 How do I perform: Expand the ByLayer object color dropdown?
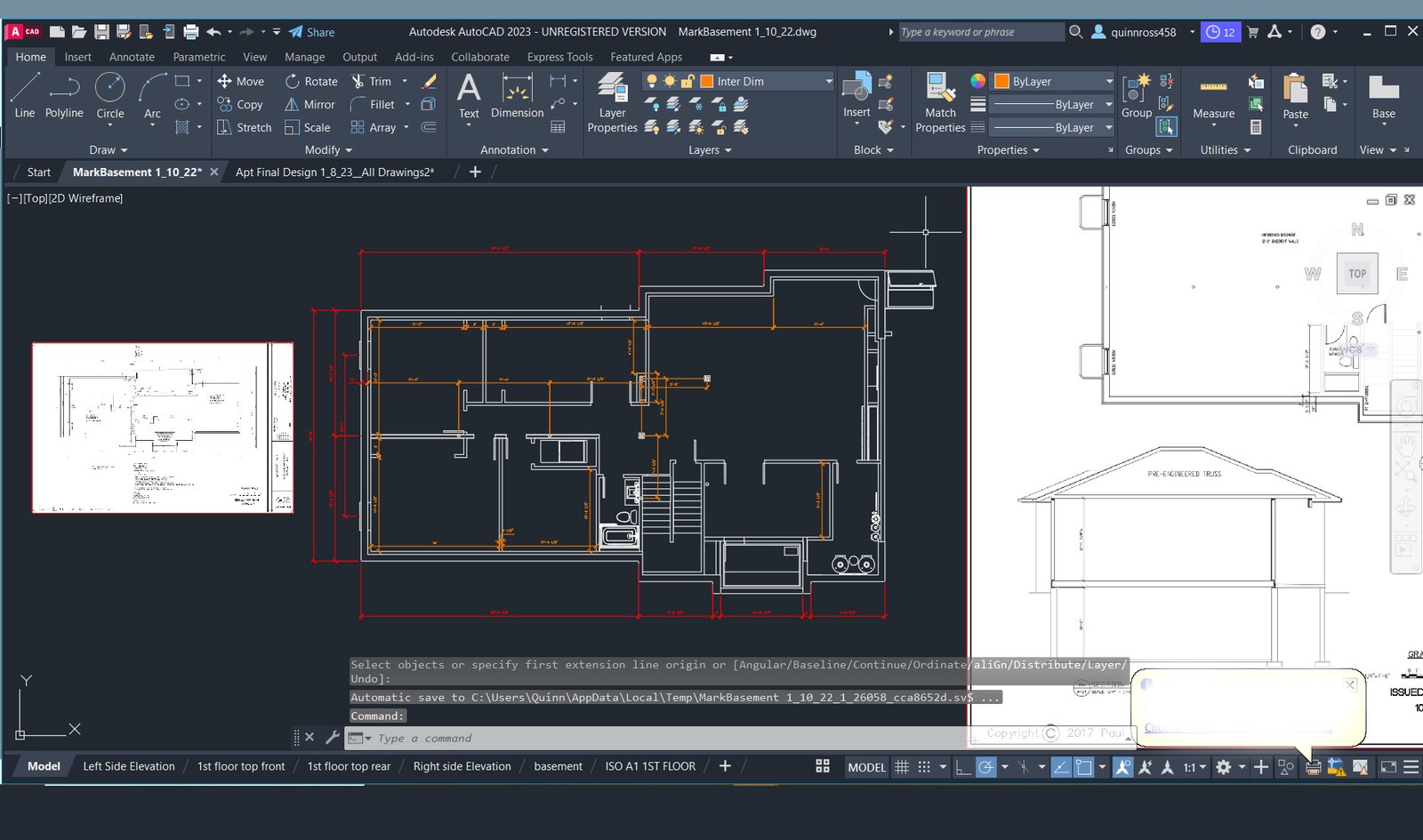(x=1108, y=81)
